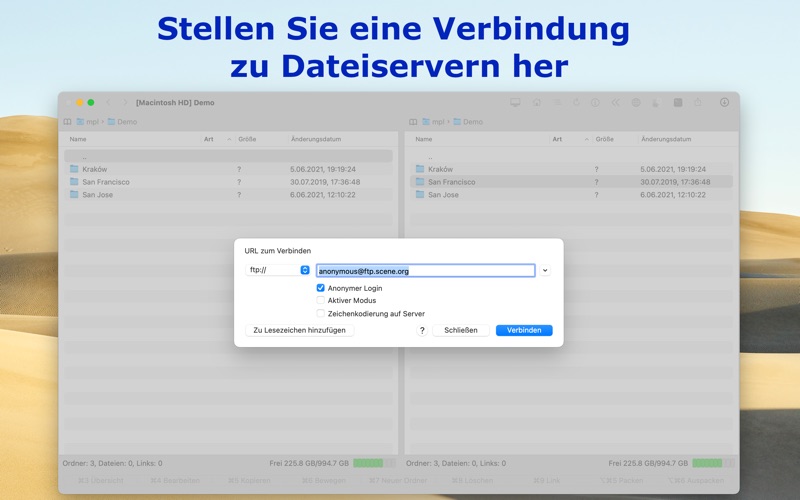The width and height of the screenshot is (800, 500).
Task: Expand the URL history chevron dropdown
Action: [545, 270]
